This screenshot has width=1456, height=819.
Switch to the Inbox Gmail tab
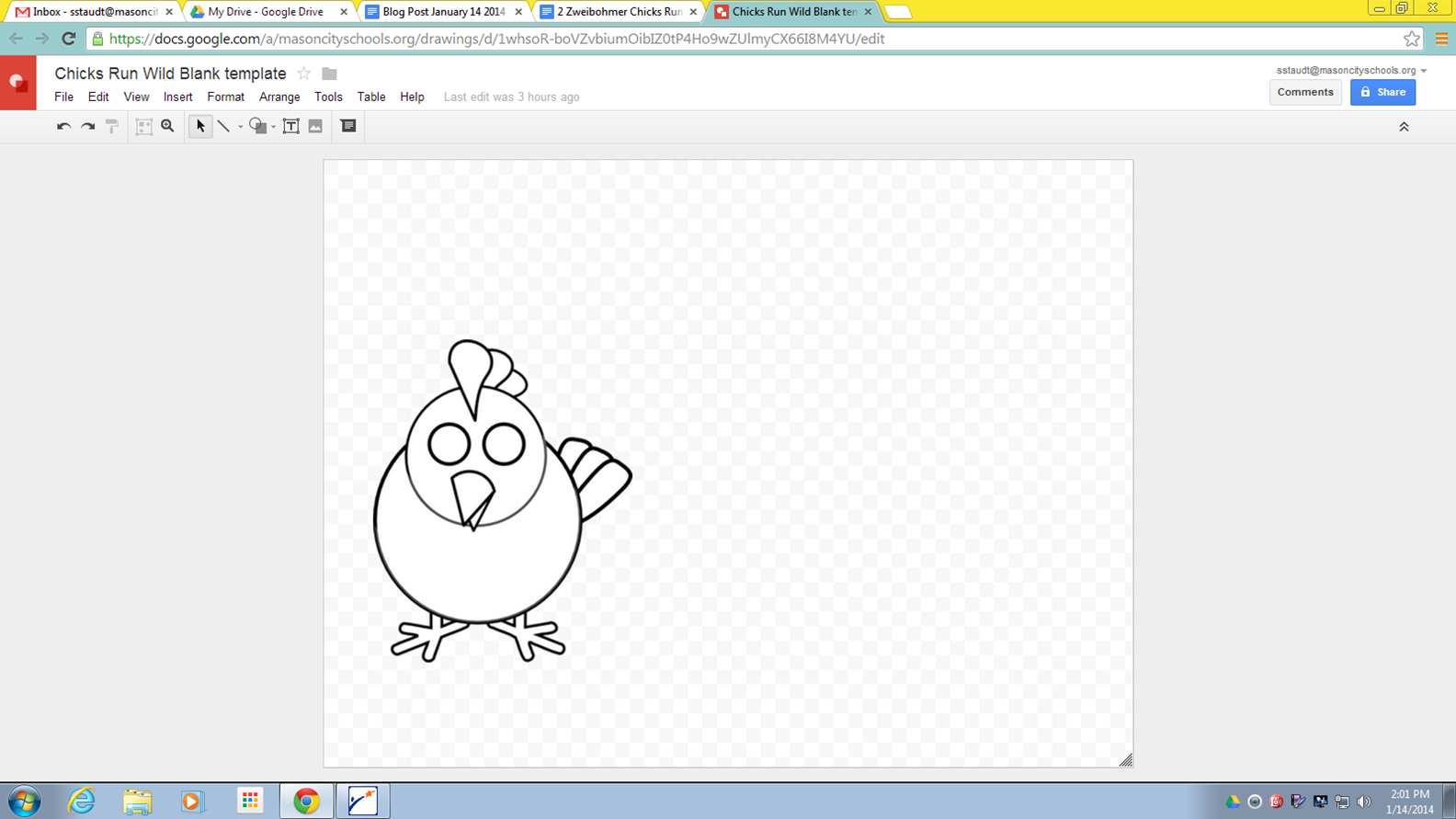coord(95,12)
